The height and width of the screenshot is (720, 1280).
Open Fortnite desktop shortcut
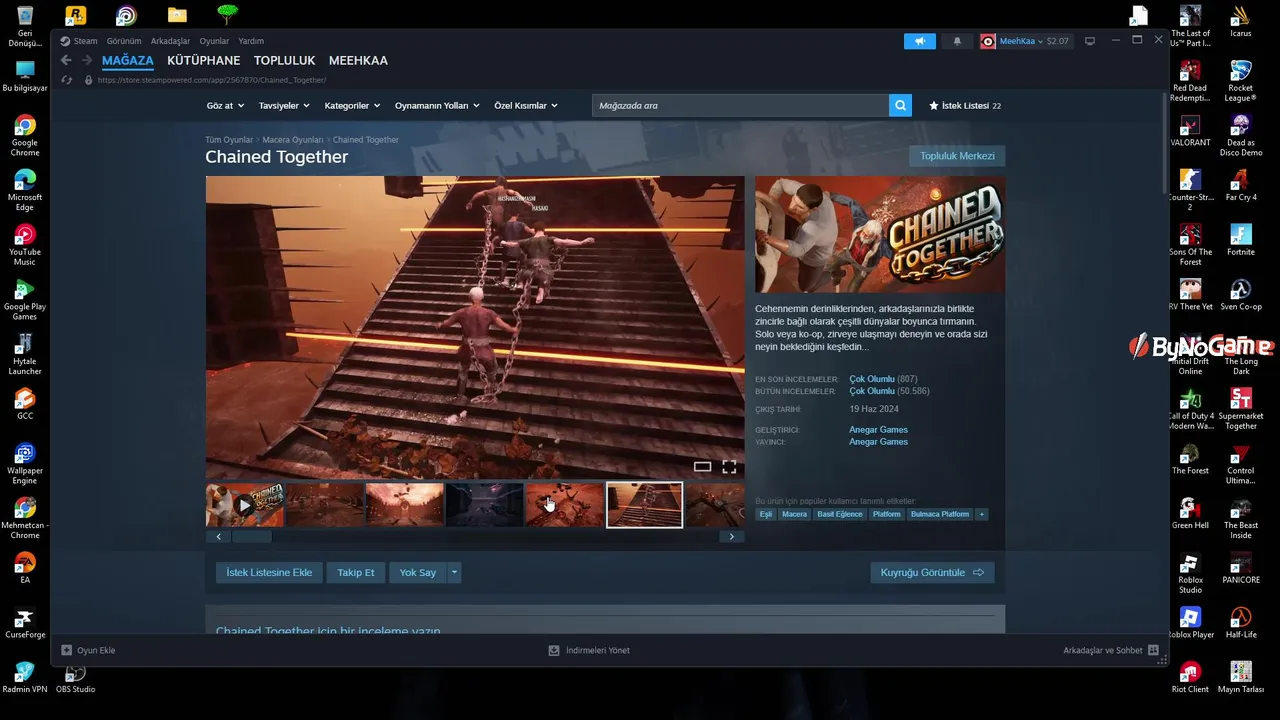tap(1241, 240)
